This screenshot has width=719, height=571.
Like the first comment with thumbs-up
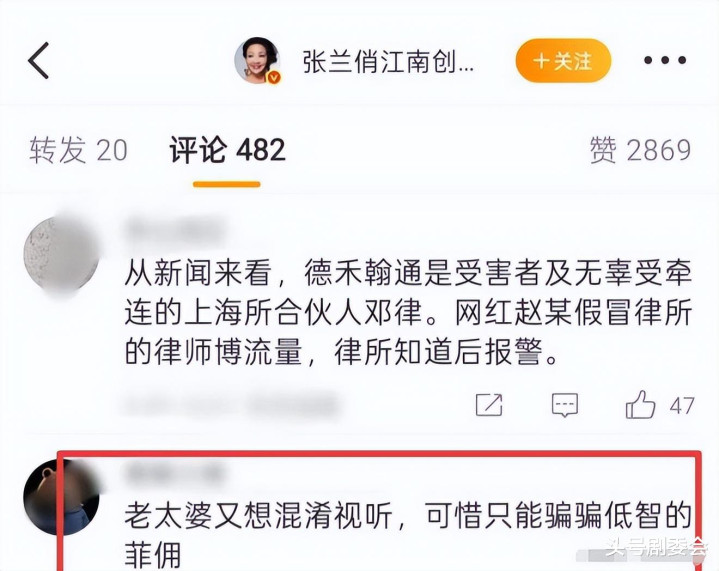pyautogui.click(x=640, y=405)
